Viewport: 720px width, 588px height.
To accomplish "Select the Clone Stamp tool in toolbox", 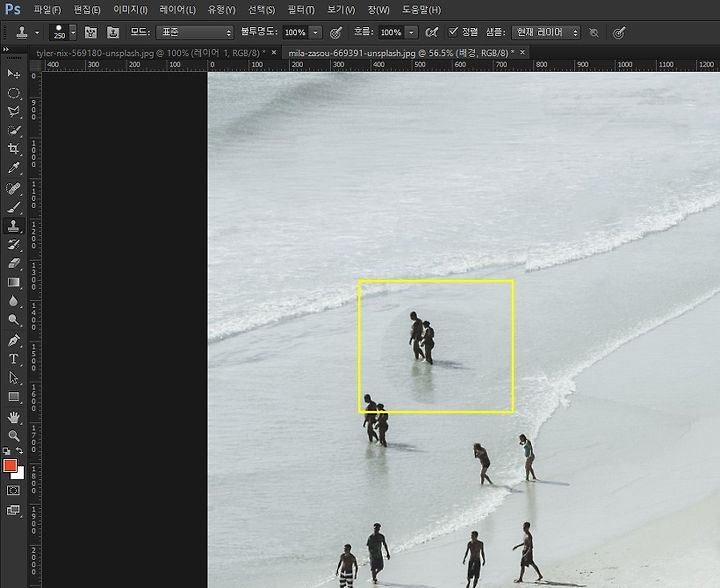I will tap(14, 226).
